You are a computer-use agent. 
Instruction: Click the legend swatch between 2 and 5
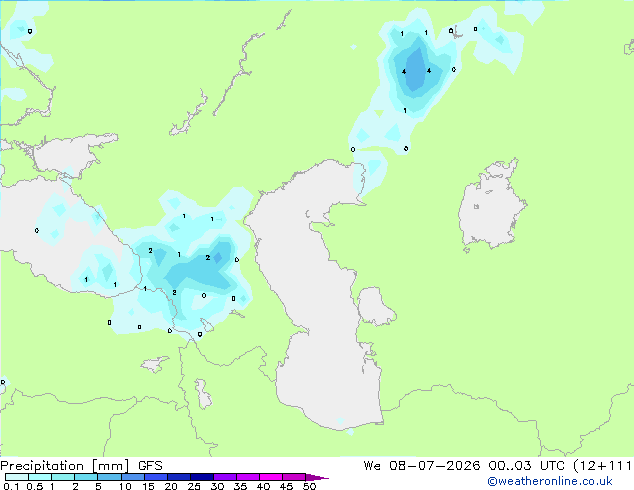(86, 477)
